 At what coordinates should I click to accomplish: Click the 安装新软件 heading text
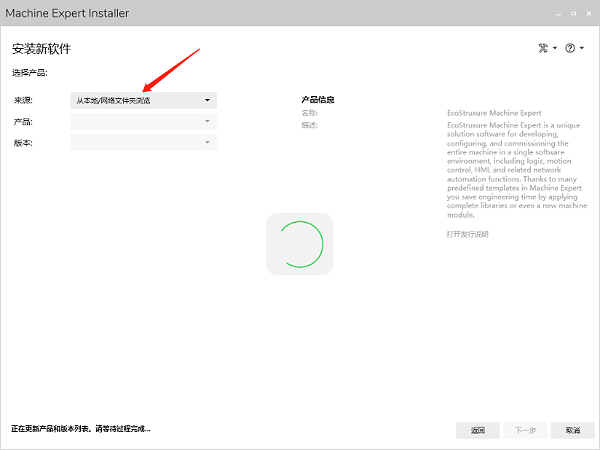[x=41, y=49]
